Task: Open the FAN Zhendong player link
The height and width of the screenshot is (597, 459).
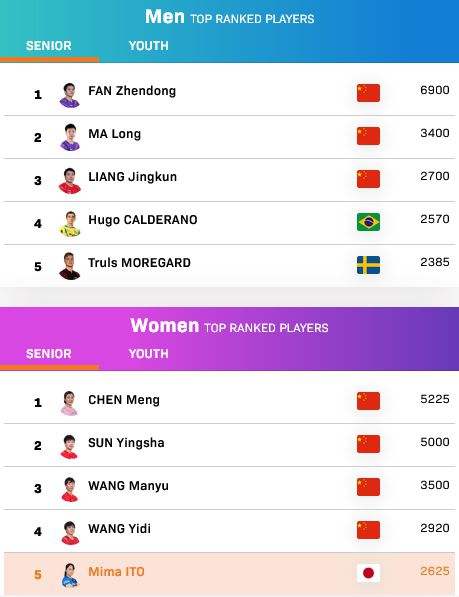Action: [132, 91]
